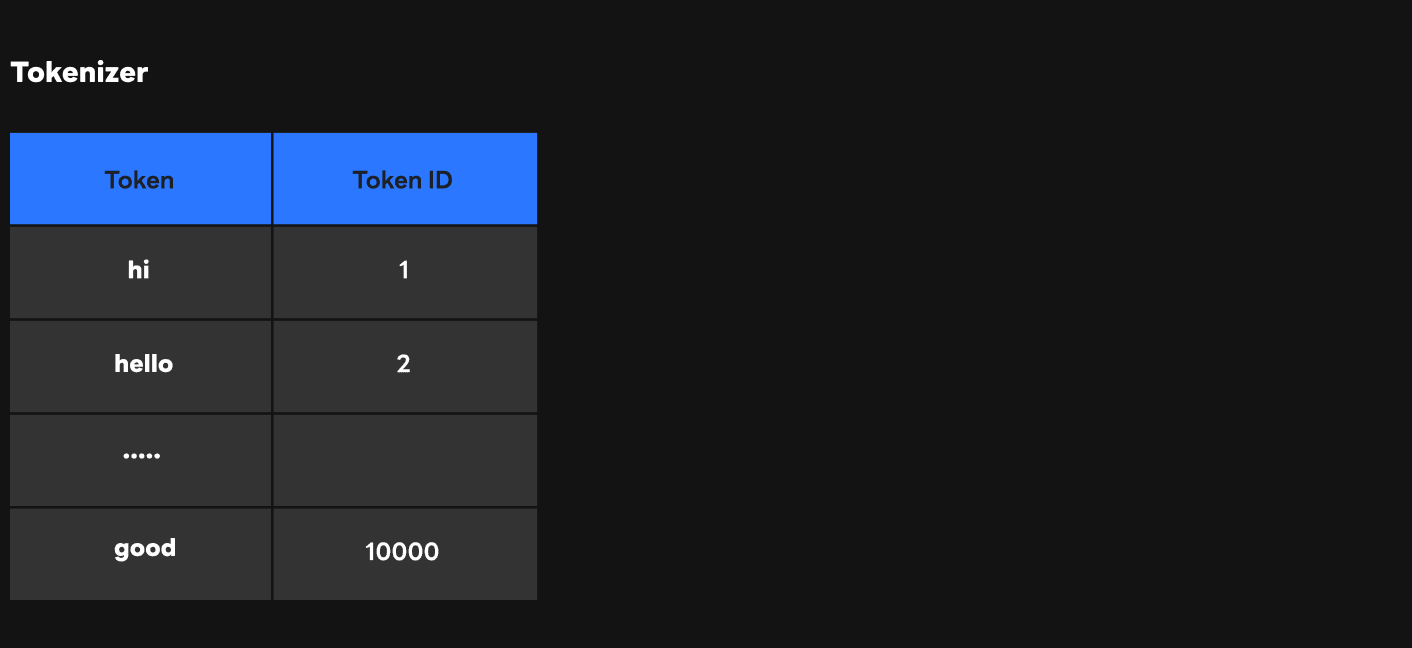Viewport: 1412px width, 648px height.
Task: Click the empty Token ID cell
Action: click(405, 460)
